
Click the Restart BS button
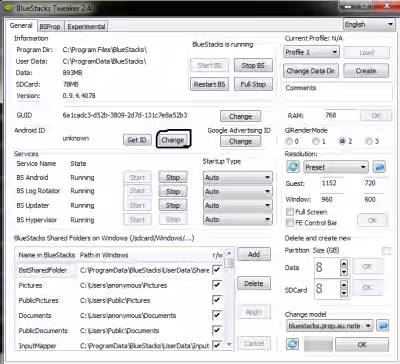coord(209,84)
